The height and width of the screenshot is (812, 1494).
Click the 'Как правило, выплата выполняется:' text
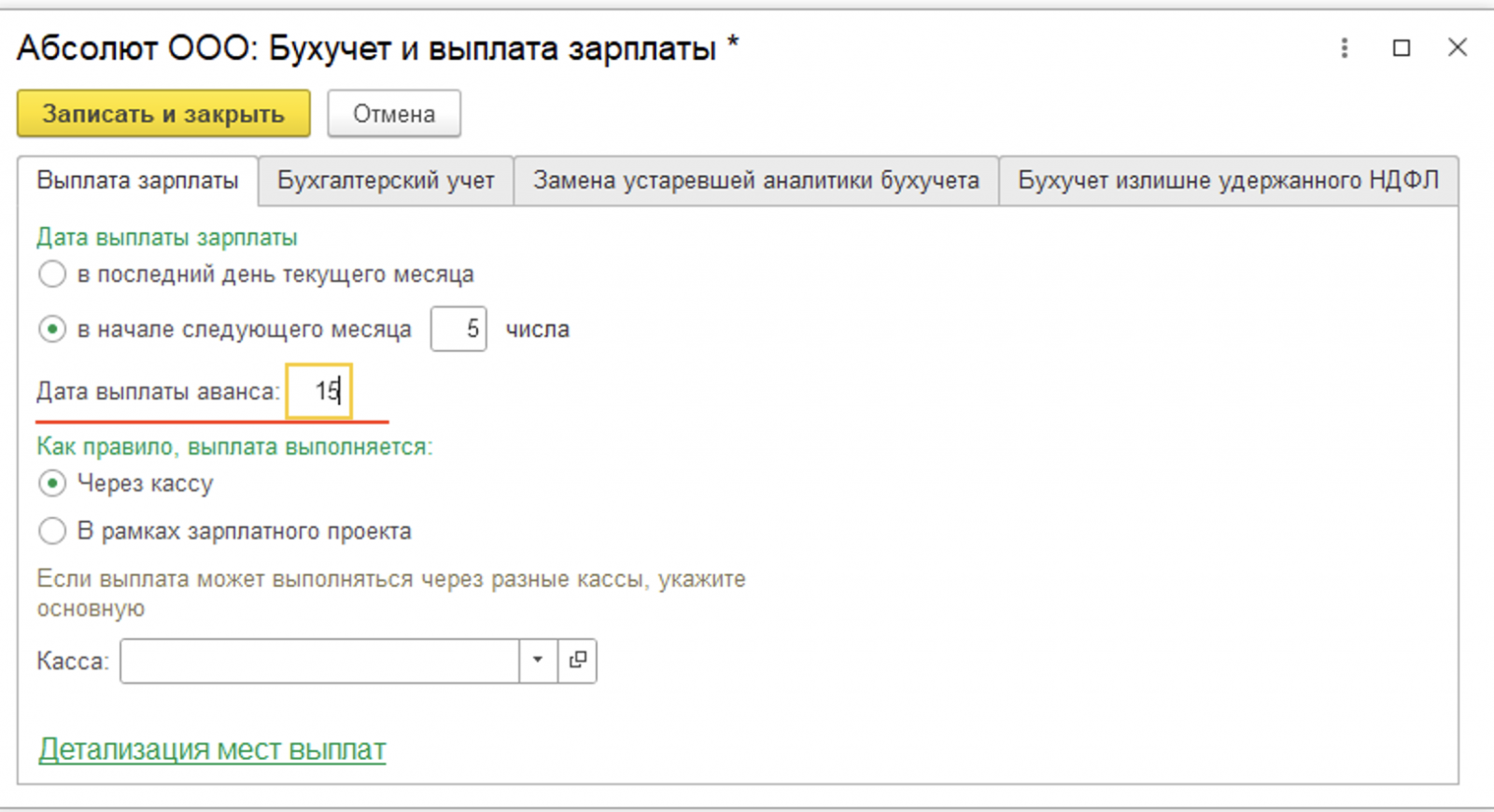click(x=234, y=447)
